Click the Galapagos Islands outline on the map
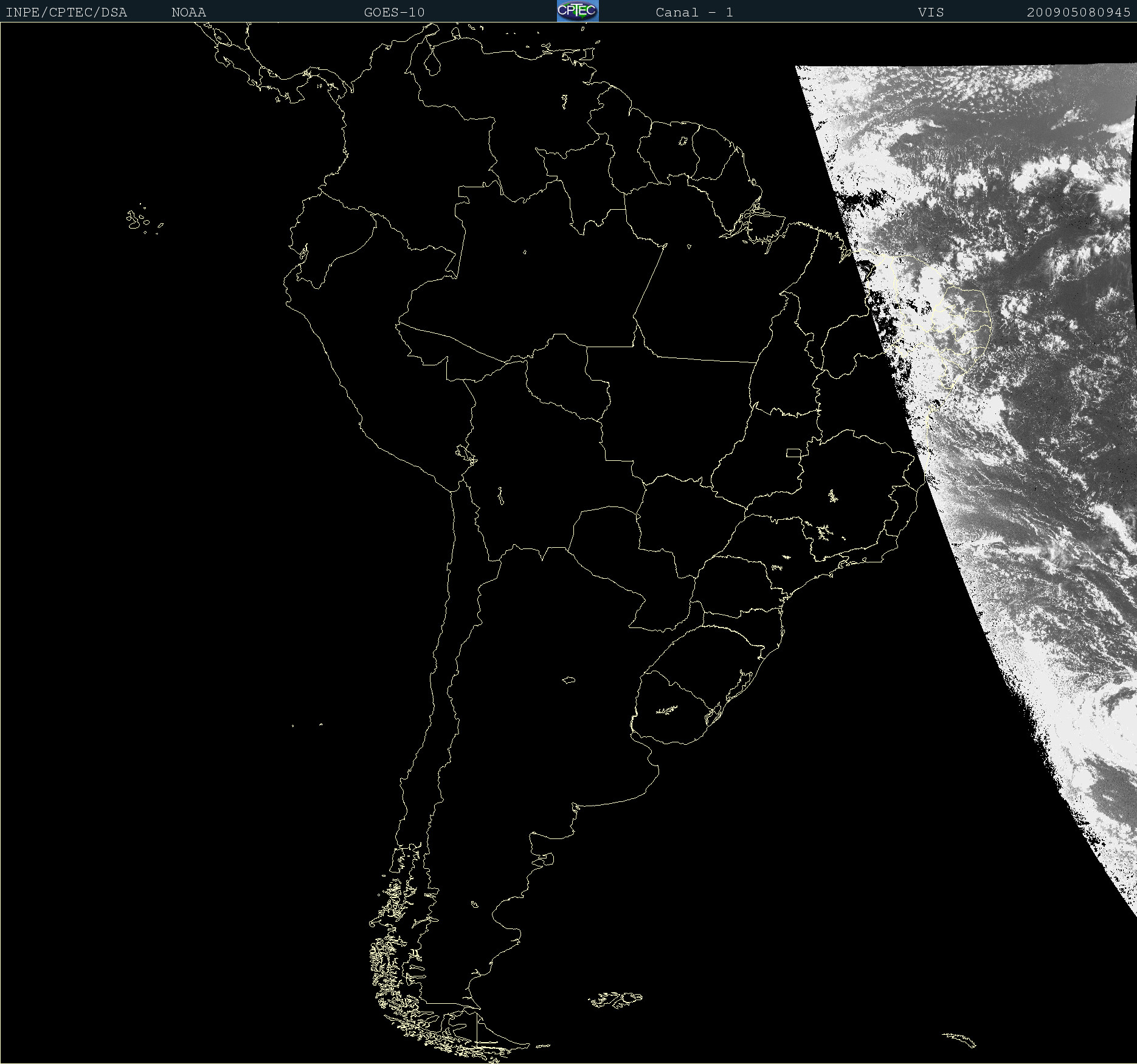The image size is (1137, 1064). click(x=143, y=219)
